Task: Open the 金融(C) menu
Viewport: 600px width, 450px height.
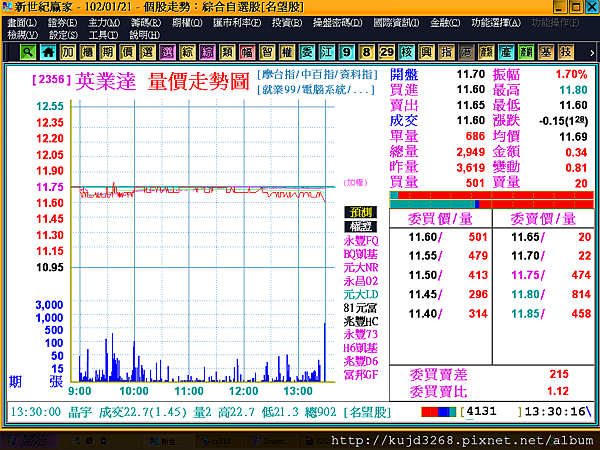Action: tap(445, 23)
